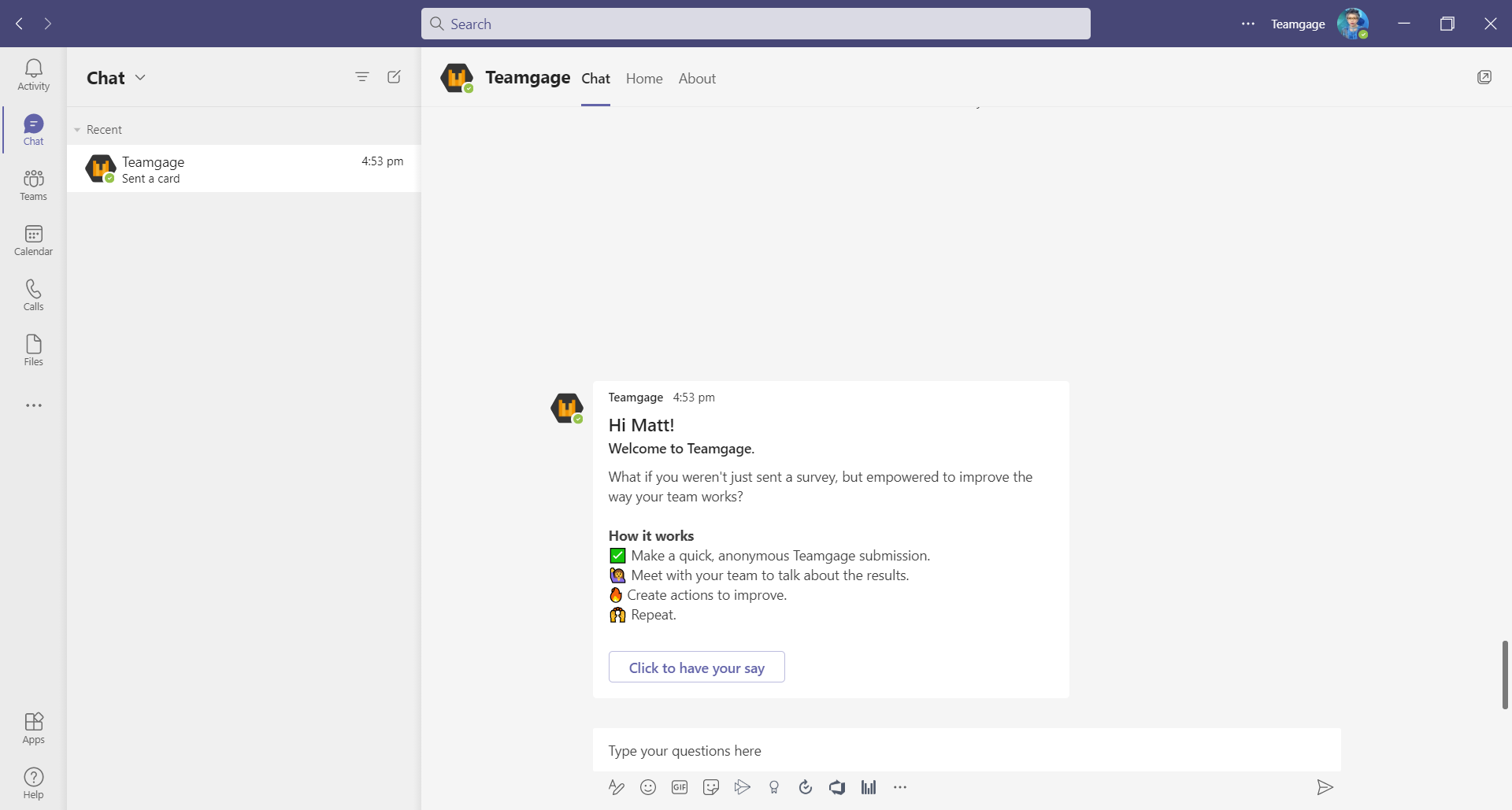
Task: Click the 'How it works' heading
Action: 651,535
